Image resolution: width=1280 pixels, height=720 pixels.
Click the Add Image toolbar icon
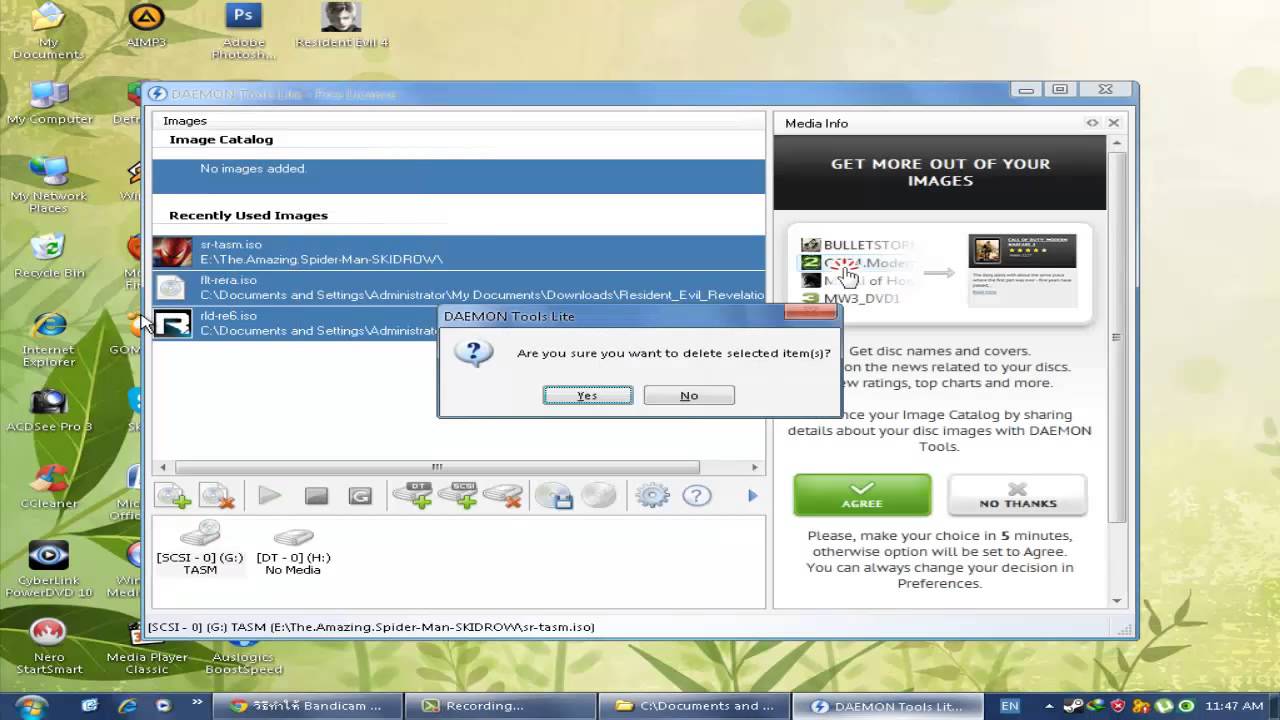point(172,496)
